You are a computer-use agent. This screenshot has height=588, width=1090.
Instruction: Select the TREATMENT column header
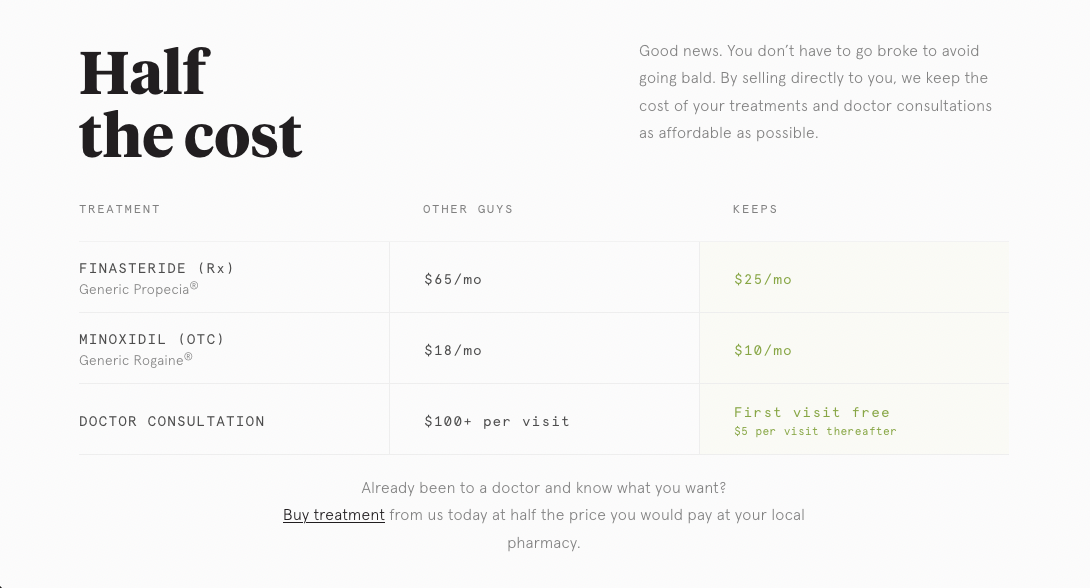[120, 209]
